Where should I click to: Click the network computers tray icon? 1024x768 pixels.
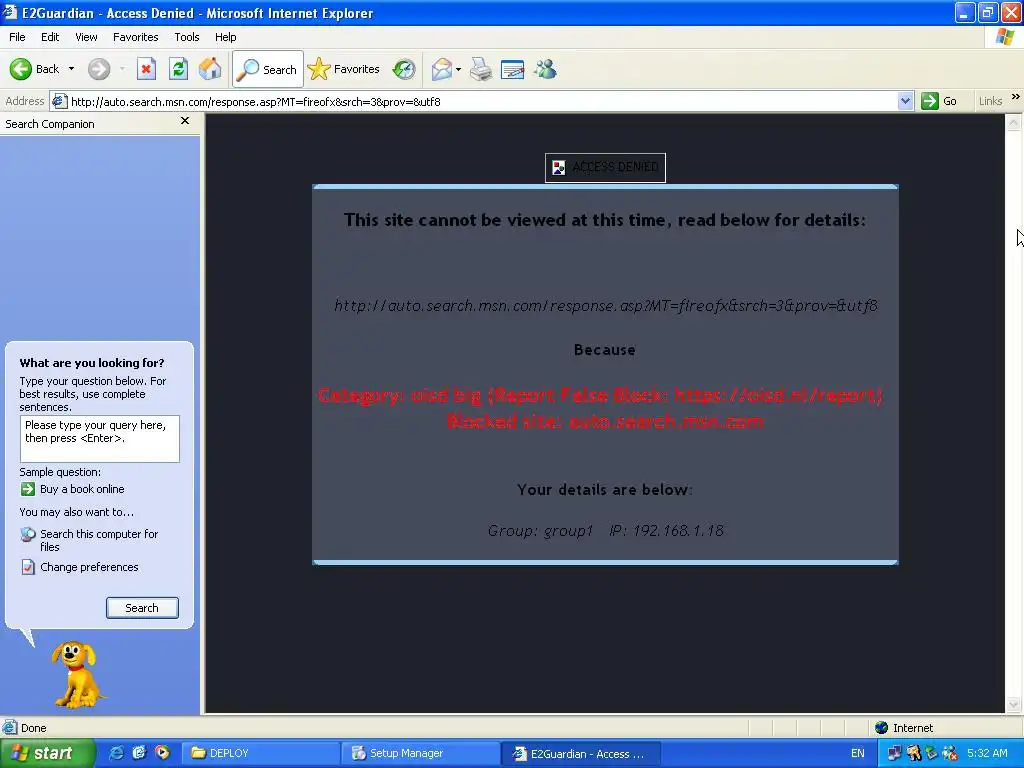(894, 753)
